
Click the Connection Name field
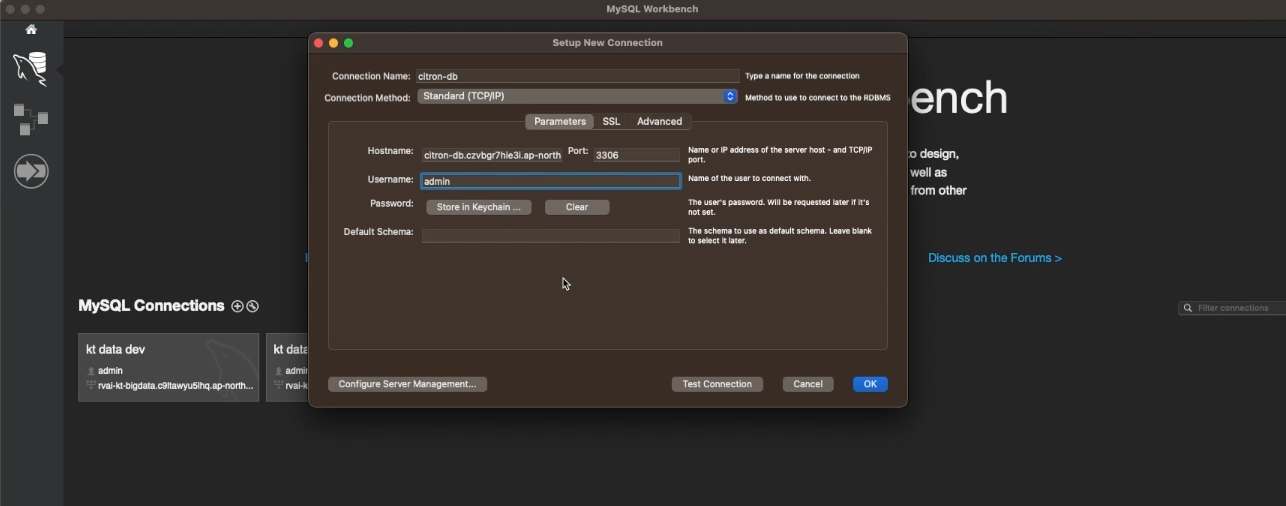click(x=578, y=76)
